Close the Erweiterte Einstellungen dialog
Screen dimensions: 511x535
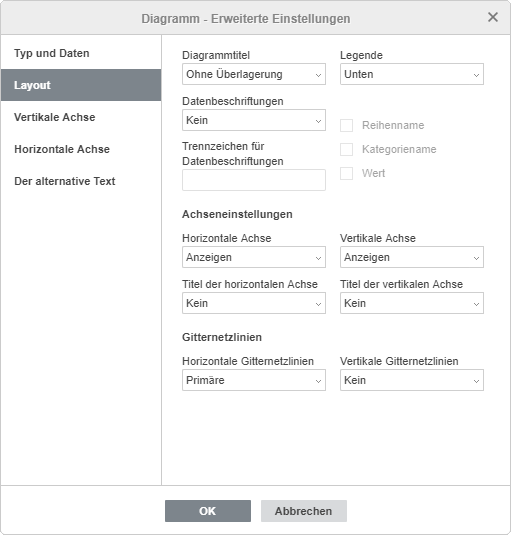click(493, 17)
